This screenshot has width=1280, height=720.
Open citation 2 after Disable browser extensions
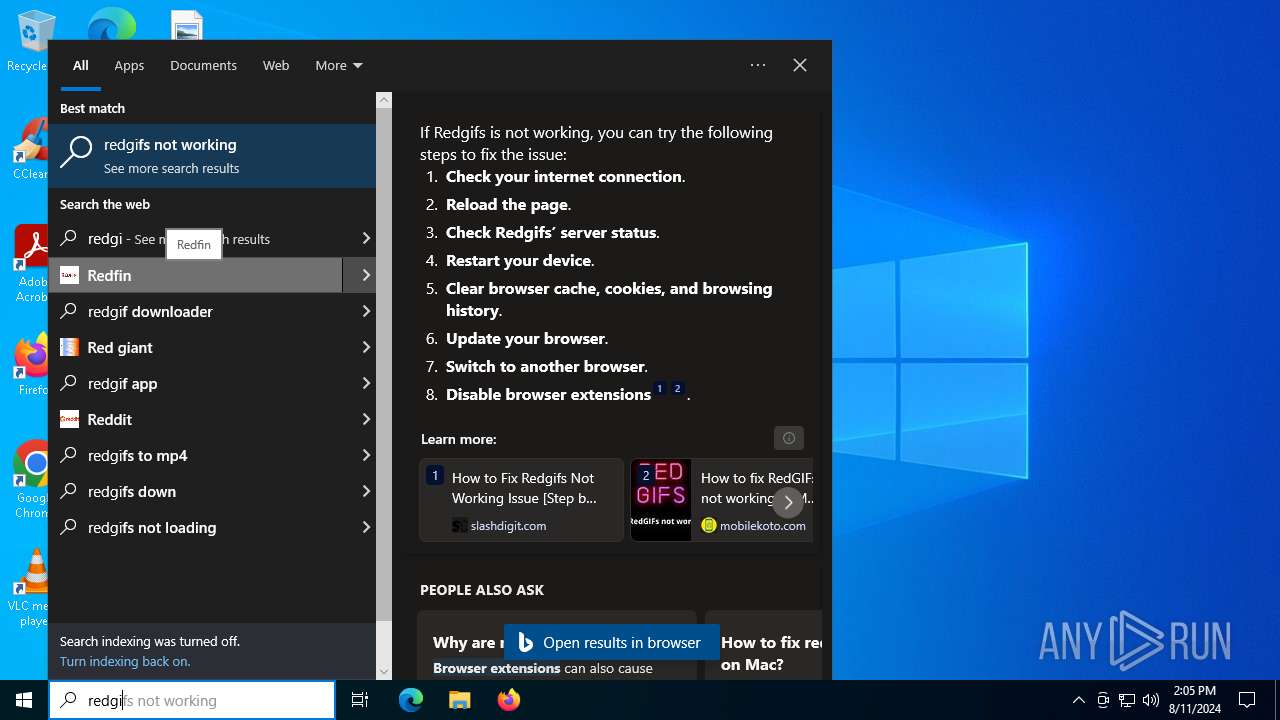pyautogui.click(x=677, y=389)
